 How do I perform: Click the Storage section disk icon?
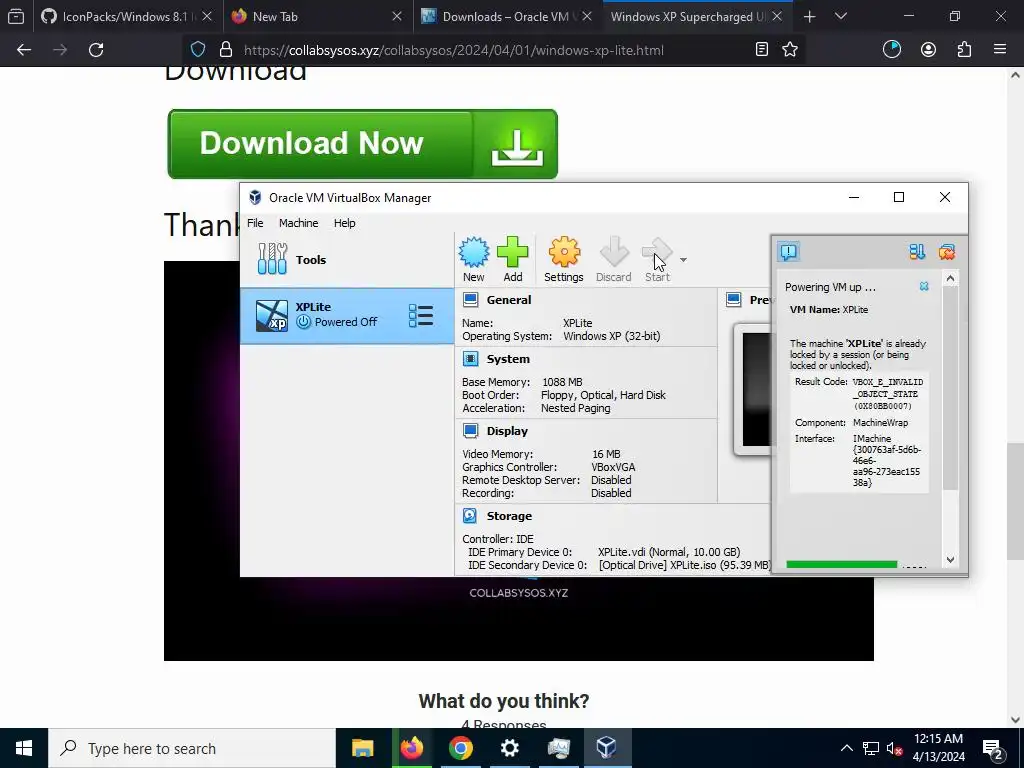pyautogui.click(x=470, y=516)
